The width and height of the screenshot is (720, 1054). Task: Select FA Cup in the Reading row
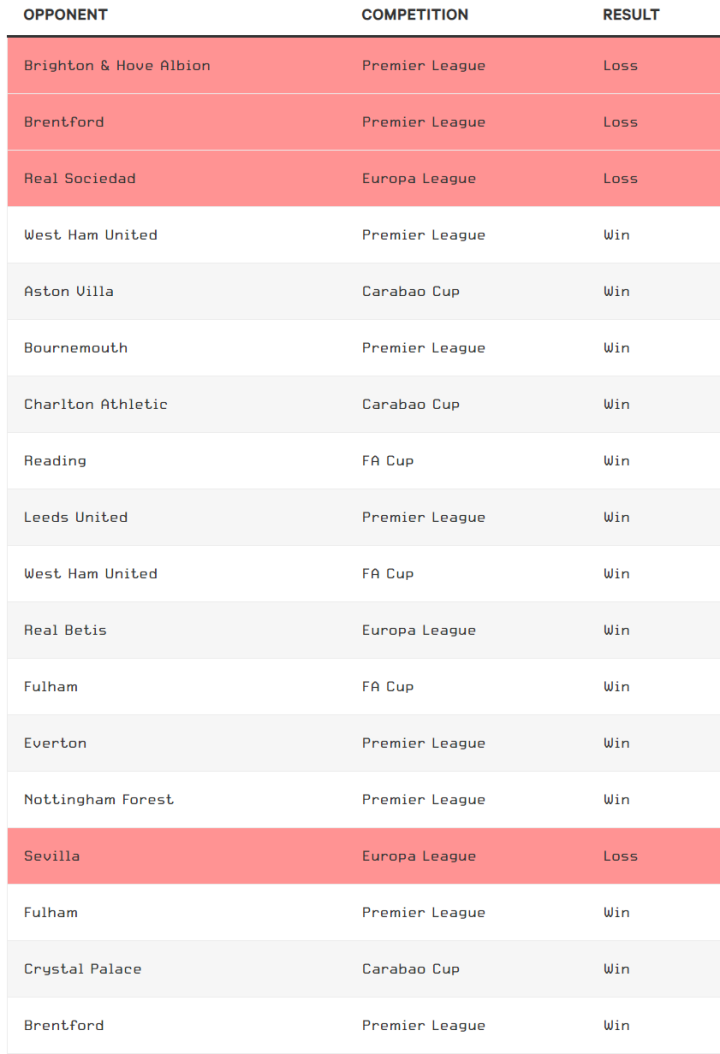[388, 461]
